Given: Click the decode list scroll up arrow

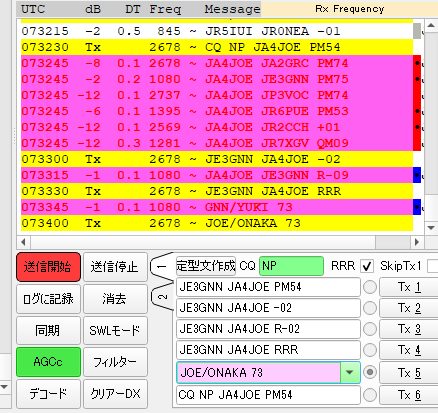Looking at the screenshot, I should coord(430,25).
